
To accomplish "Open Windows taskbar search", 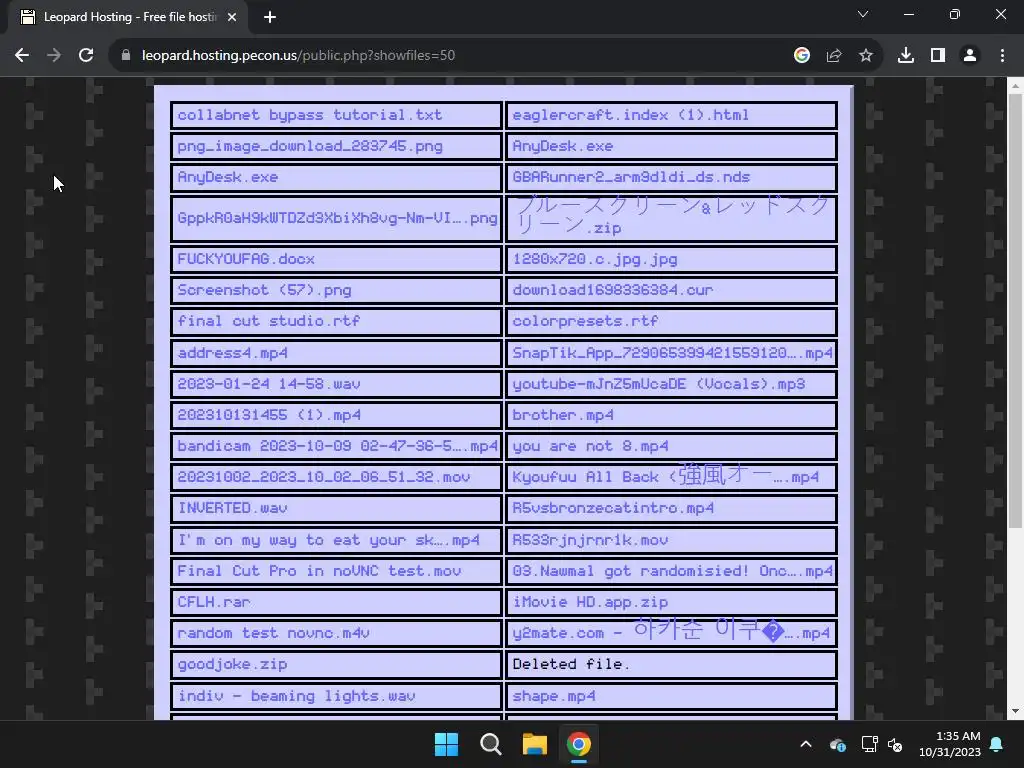I will click(490, 744).
